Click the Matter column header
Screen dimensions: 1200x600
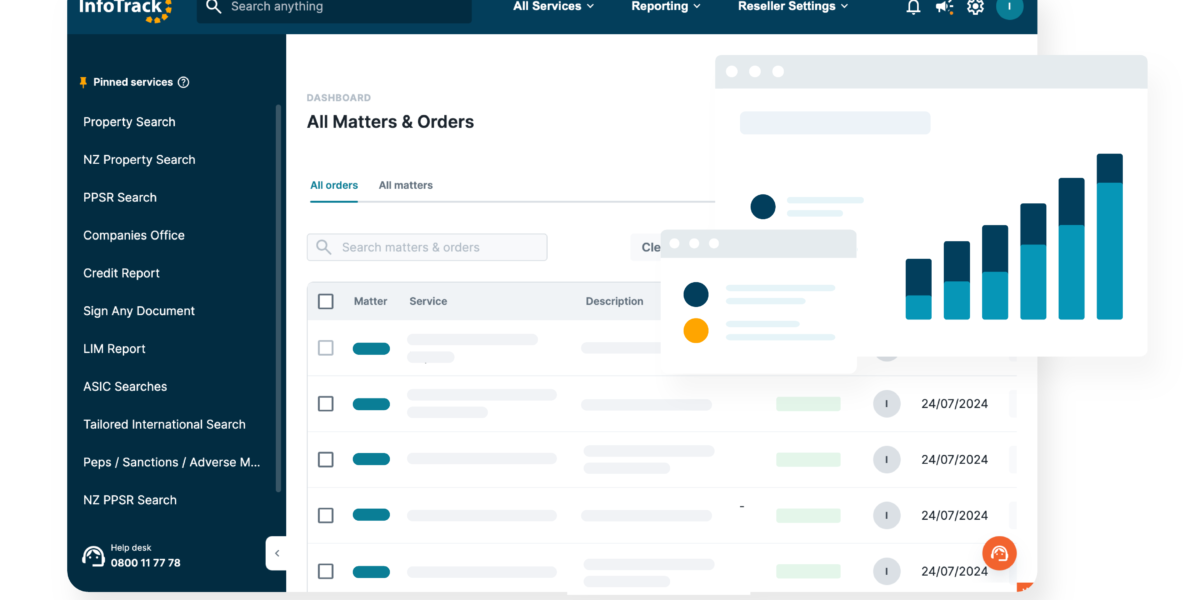click(370, 301)
